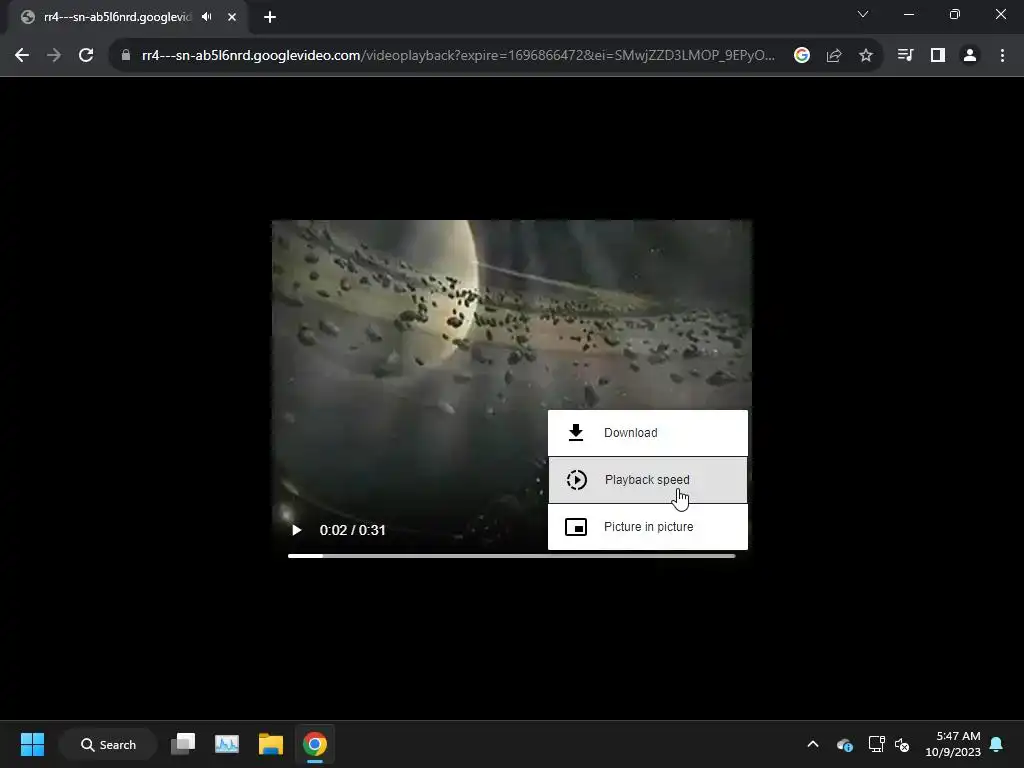Click Chrome icon on taskbar

315,744
